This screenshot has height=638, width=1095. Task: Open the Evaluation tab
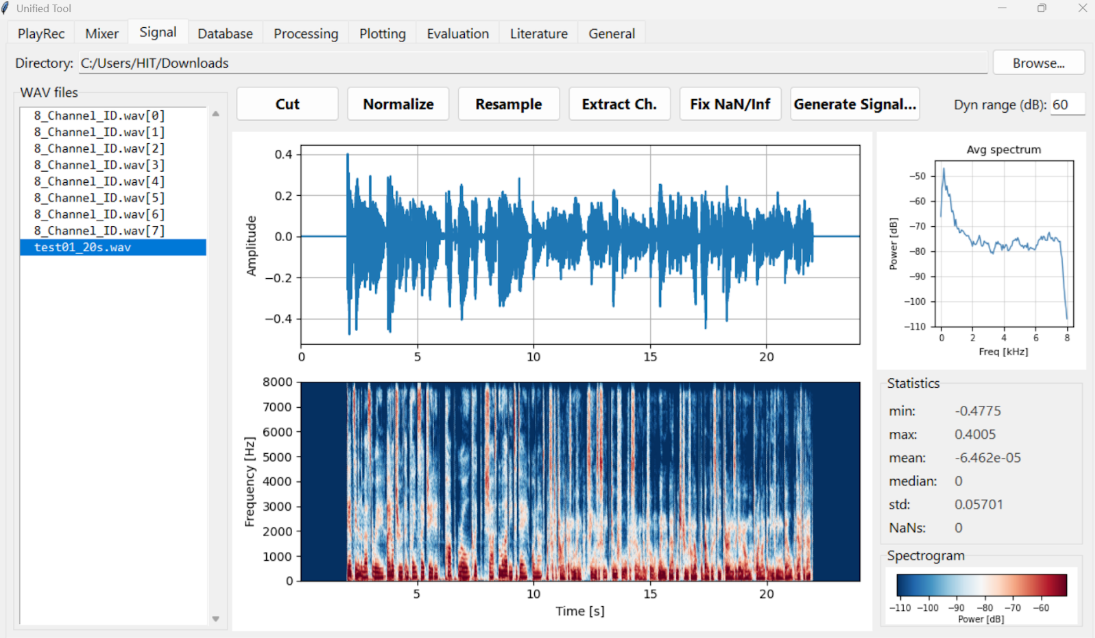(458, 34)
